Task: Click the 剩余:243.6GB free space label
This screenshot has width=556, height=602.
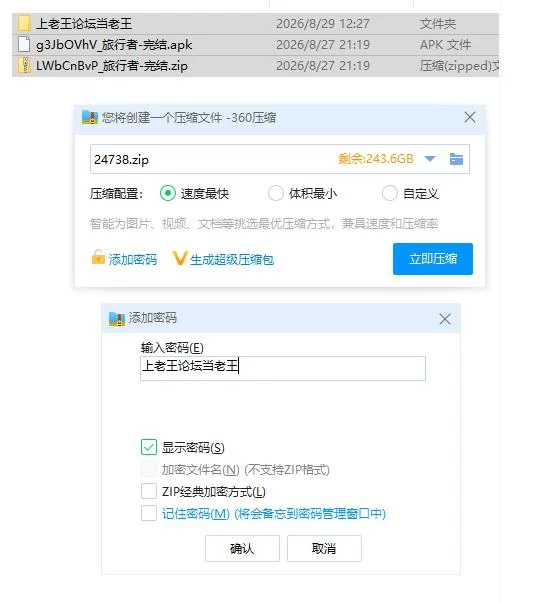Action: 376,159
